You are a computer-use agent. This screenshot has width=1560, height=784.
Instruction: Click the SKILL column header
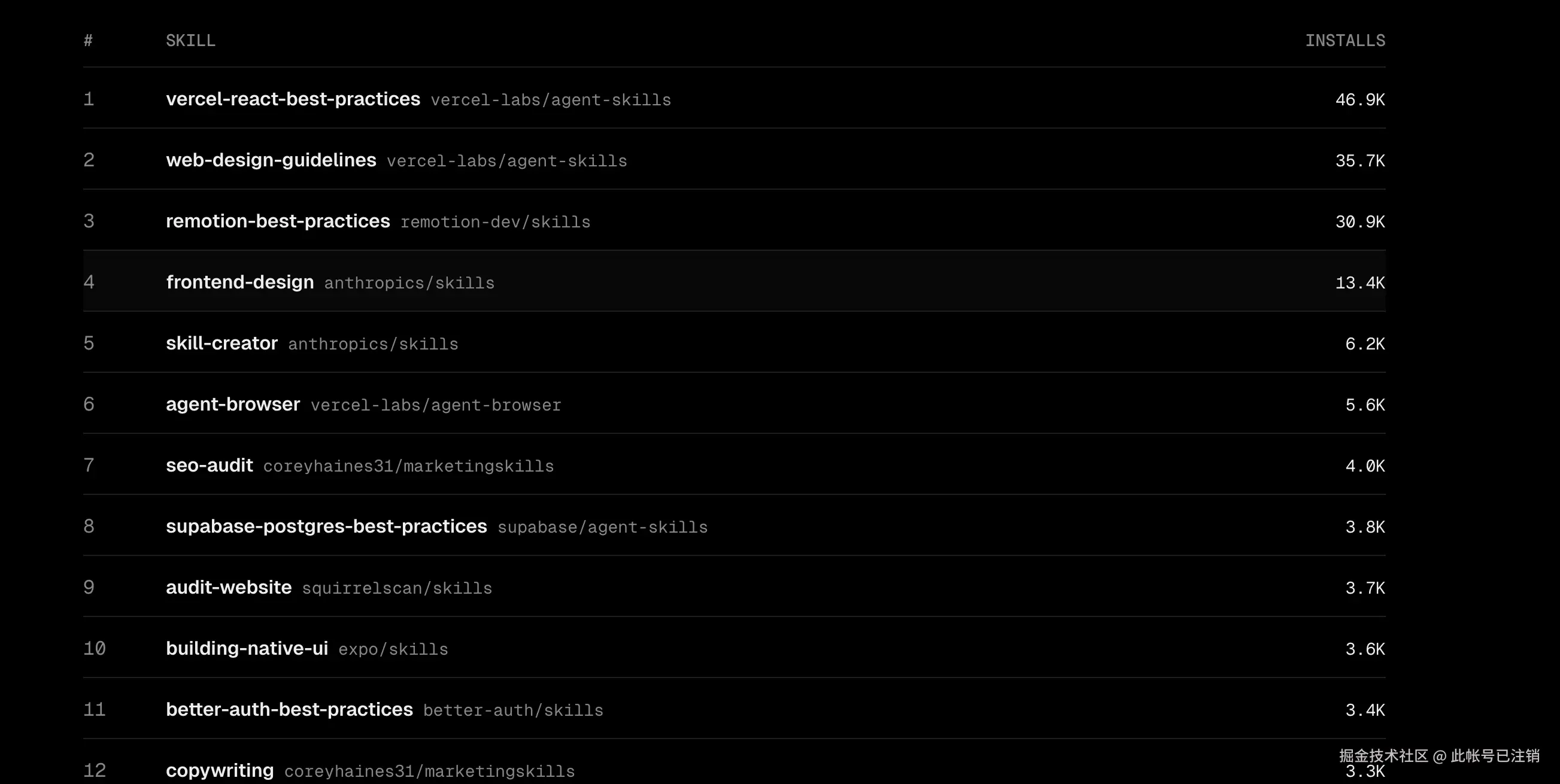tap(190, 41)
